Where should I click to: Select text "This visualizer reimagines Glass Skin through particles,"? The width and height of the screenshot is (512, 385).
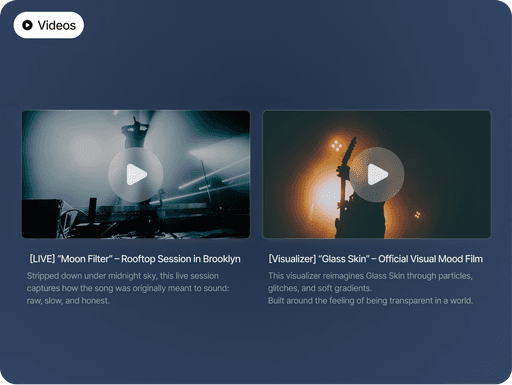tap(370, 276)
